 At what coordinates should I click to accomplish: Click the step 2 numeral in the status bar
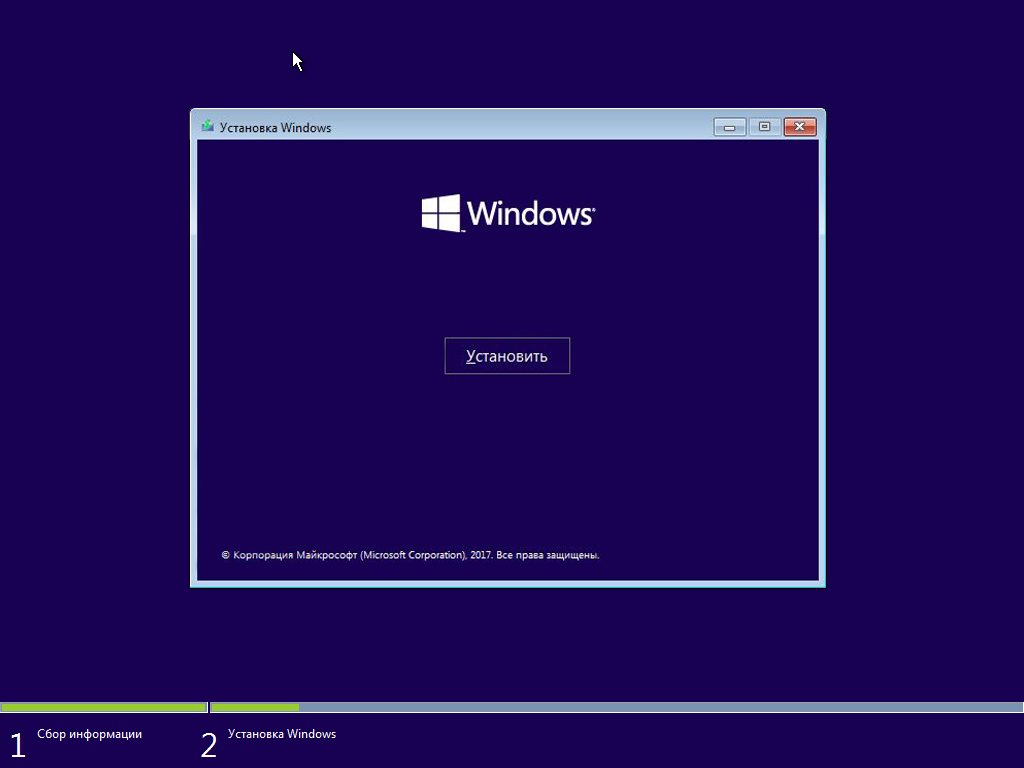tap(210, 745)
